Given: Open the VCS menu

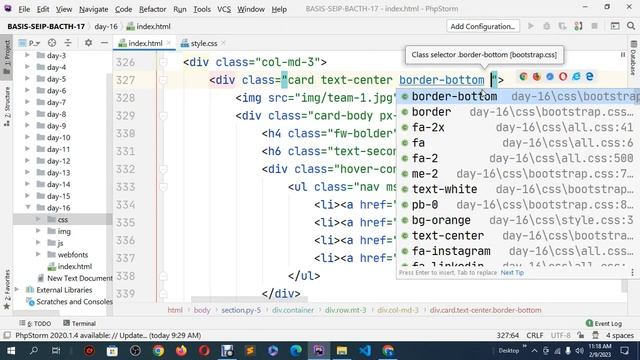Looking at the screenshot, I should point(224,9).
